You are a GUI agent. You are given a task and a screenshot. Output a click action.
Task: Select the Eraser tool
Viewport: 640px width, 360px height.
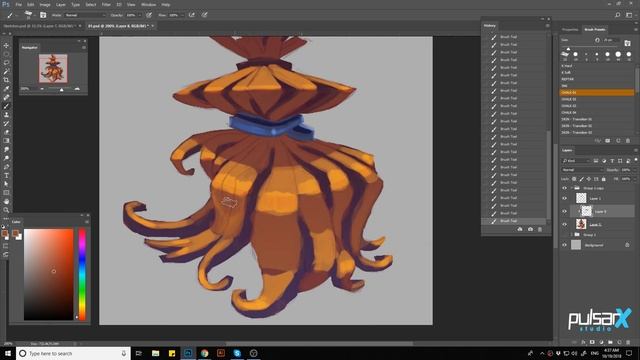point(6,132)
